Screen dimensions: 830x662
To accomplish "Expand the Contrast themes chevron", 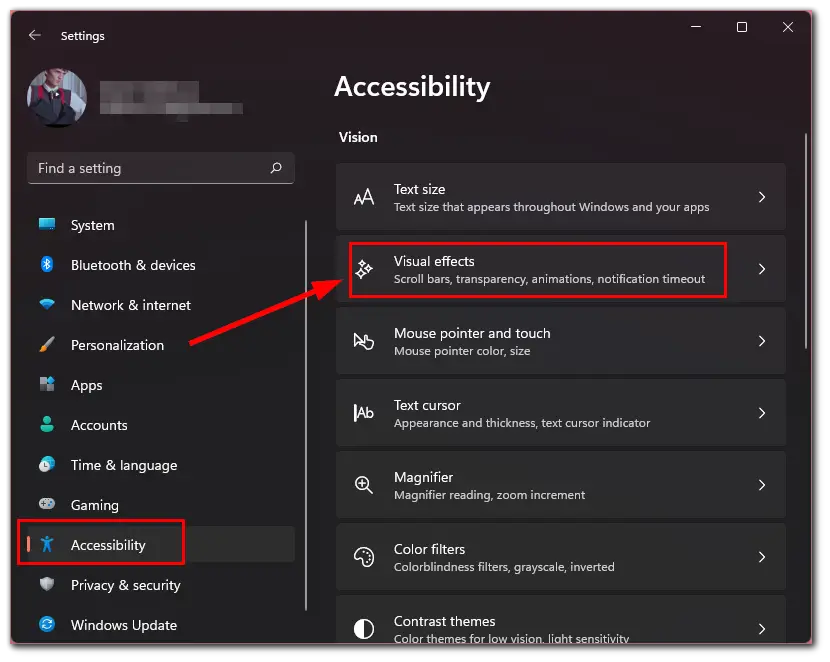I will click(762, 629).
